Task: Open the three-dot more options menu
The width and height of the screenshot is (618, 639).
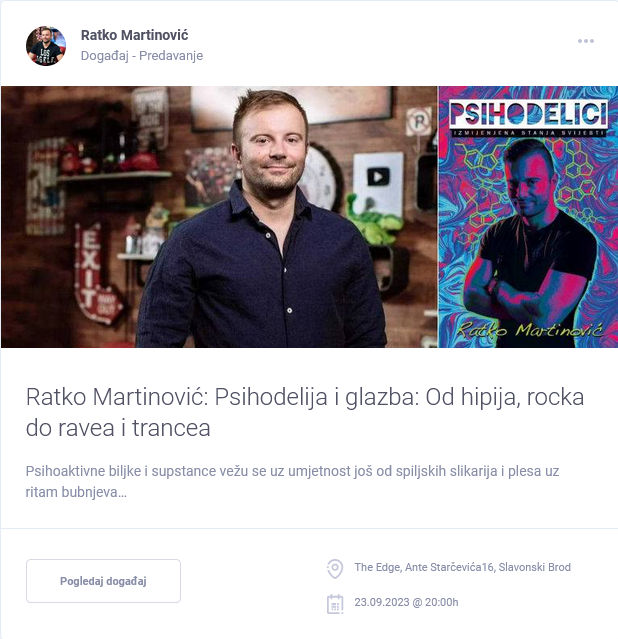Action: 585,41
